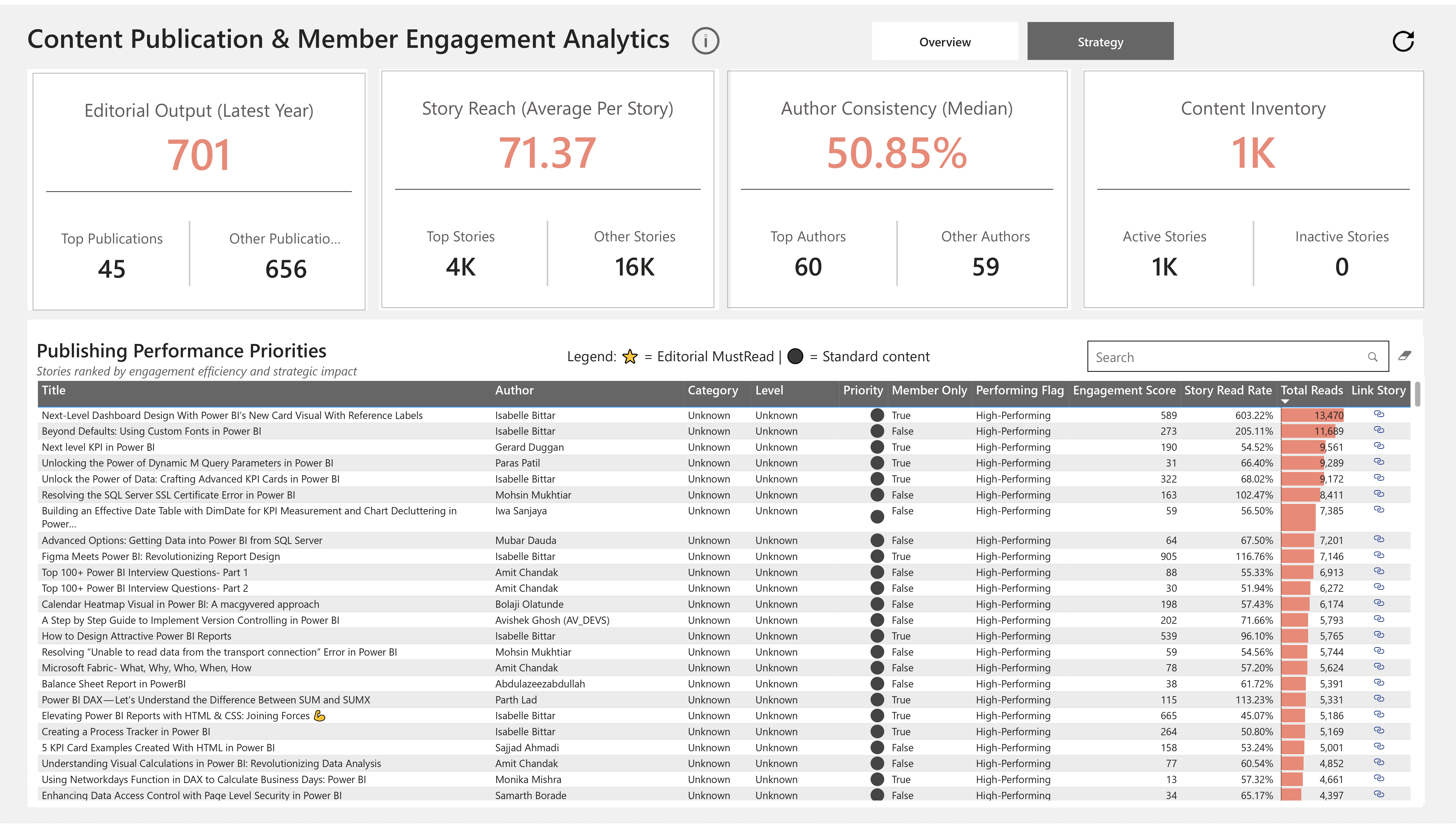The height and width of the screenshot is (827, 1456).
Task: Open the link for "Next-Level Dashboard Design" story
Action: pos(1379,415)
